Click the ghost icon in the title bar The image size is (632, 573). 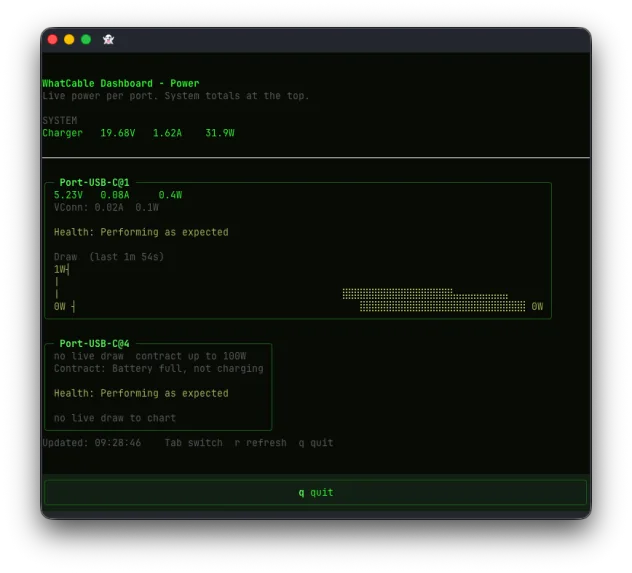(108, 39)
